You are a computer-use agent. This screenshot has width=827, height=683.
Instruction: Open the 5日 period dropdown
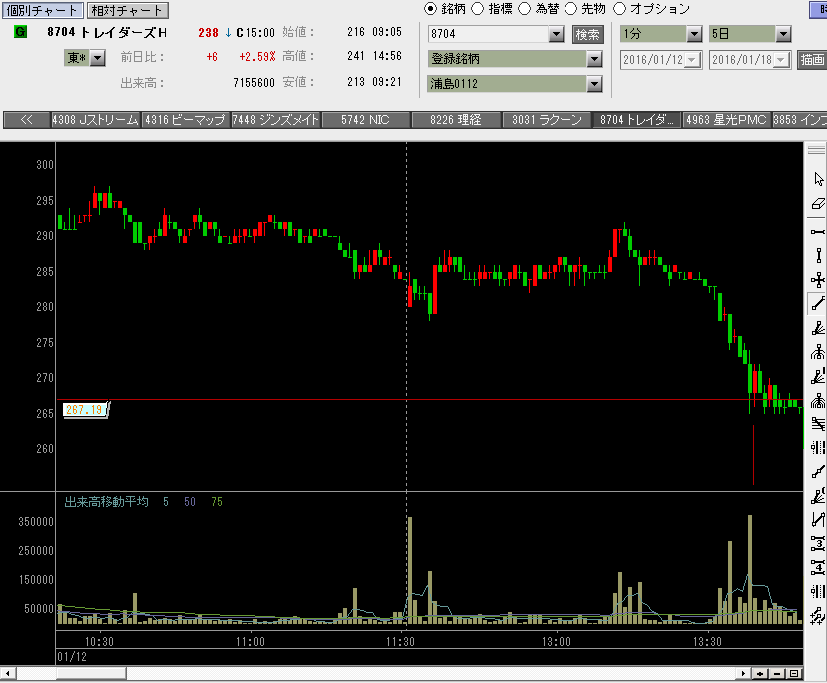click(x=783, y=35)
